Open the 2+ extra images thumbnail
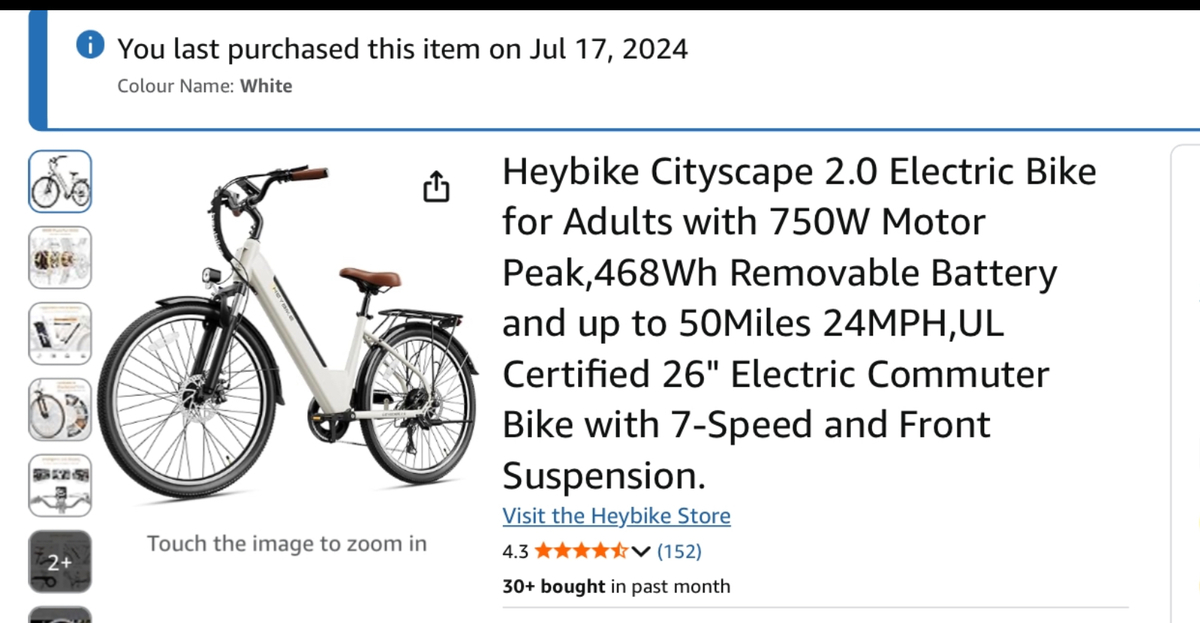The width and height of the screenshot is (1200, 623). [x=60, y=562]
